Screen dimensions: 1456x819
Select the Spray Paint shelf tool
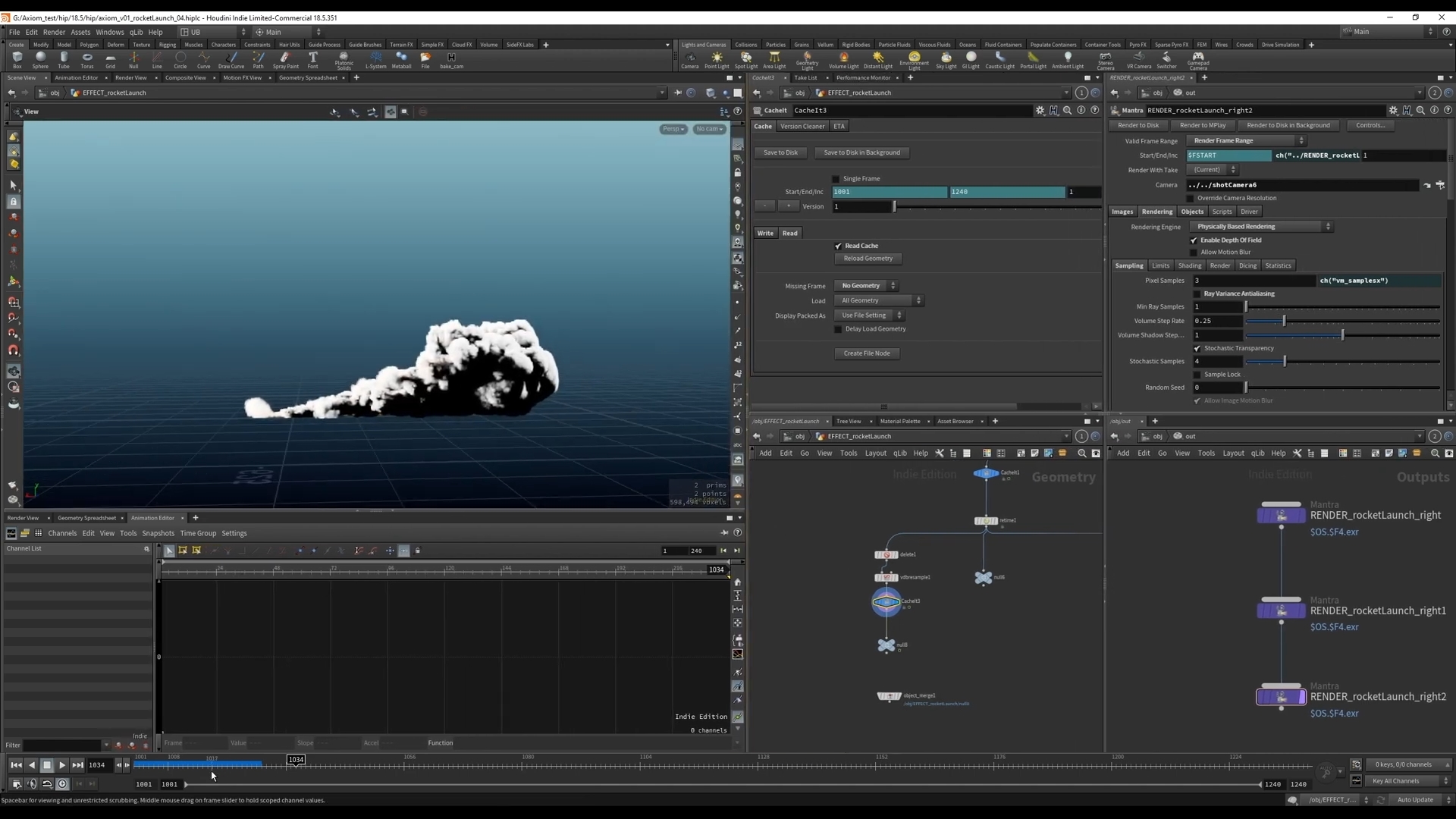click(x=285, y=58)
